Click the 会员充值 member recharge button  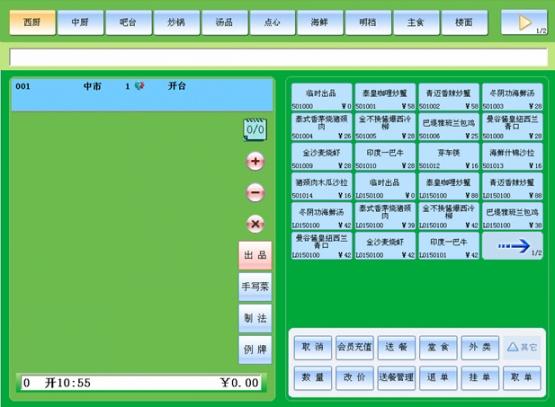pyautogui.click(x=354, y=348)
